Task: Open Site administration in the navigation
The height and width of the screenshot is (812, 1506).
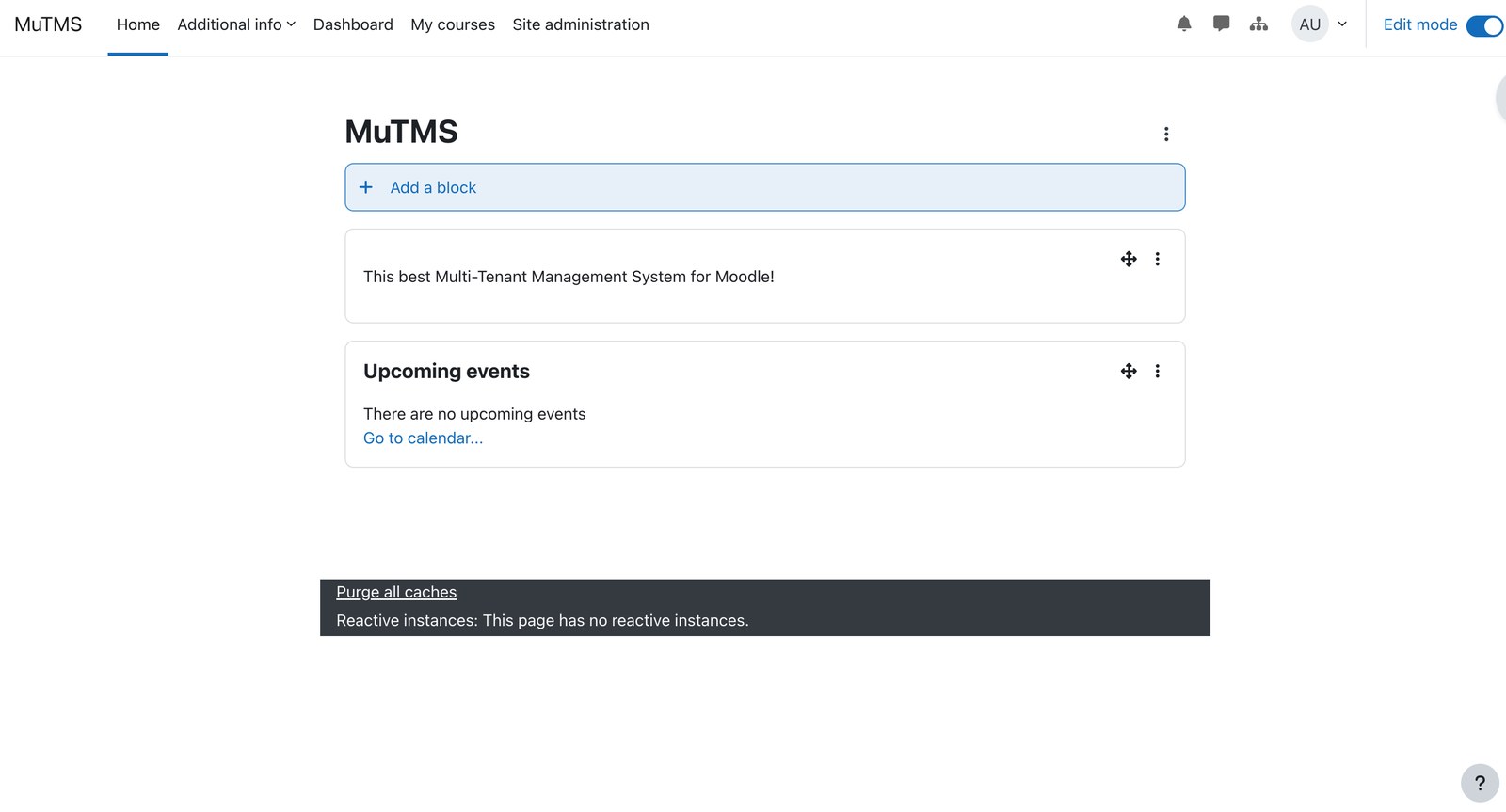Action: (581, 24)
